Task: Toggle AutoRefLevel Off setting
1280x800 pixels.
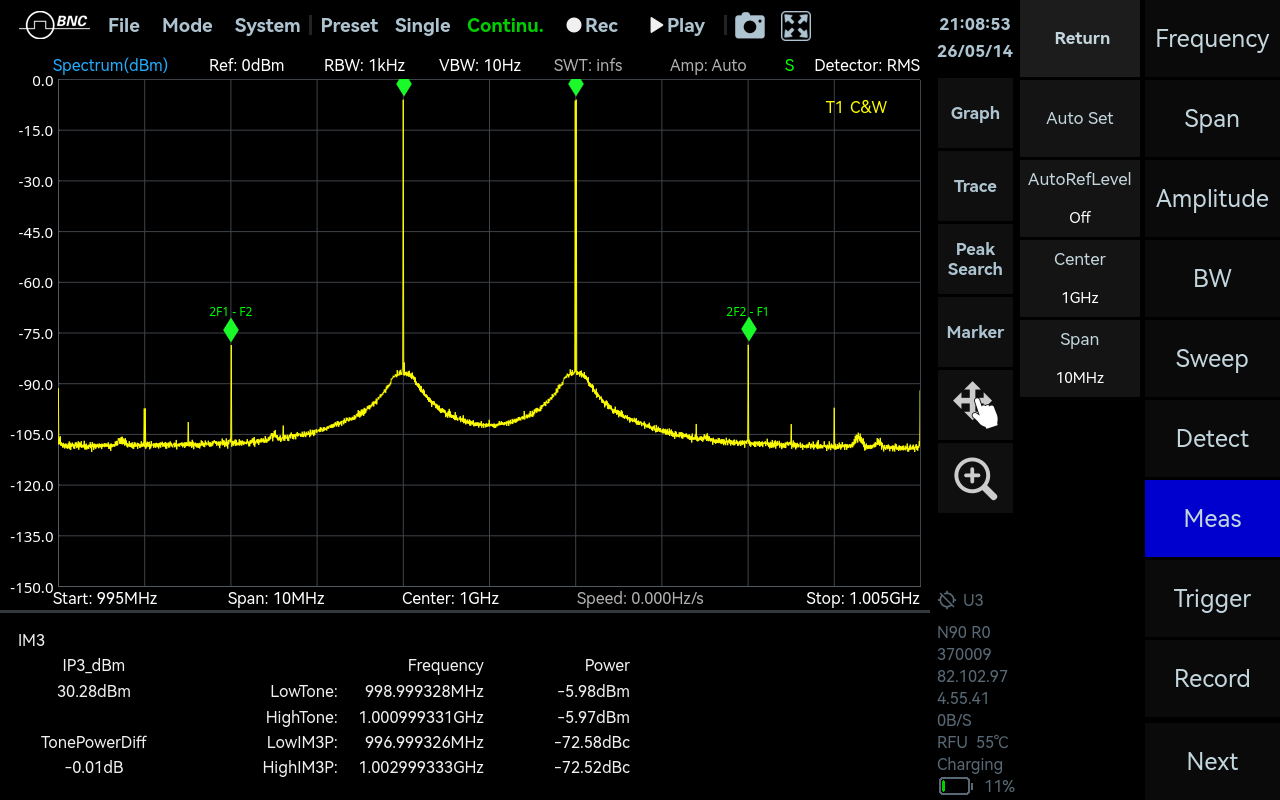Action: click(x=1080, y=198)
